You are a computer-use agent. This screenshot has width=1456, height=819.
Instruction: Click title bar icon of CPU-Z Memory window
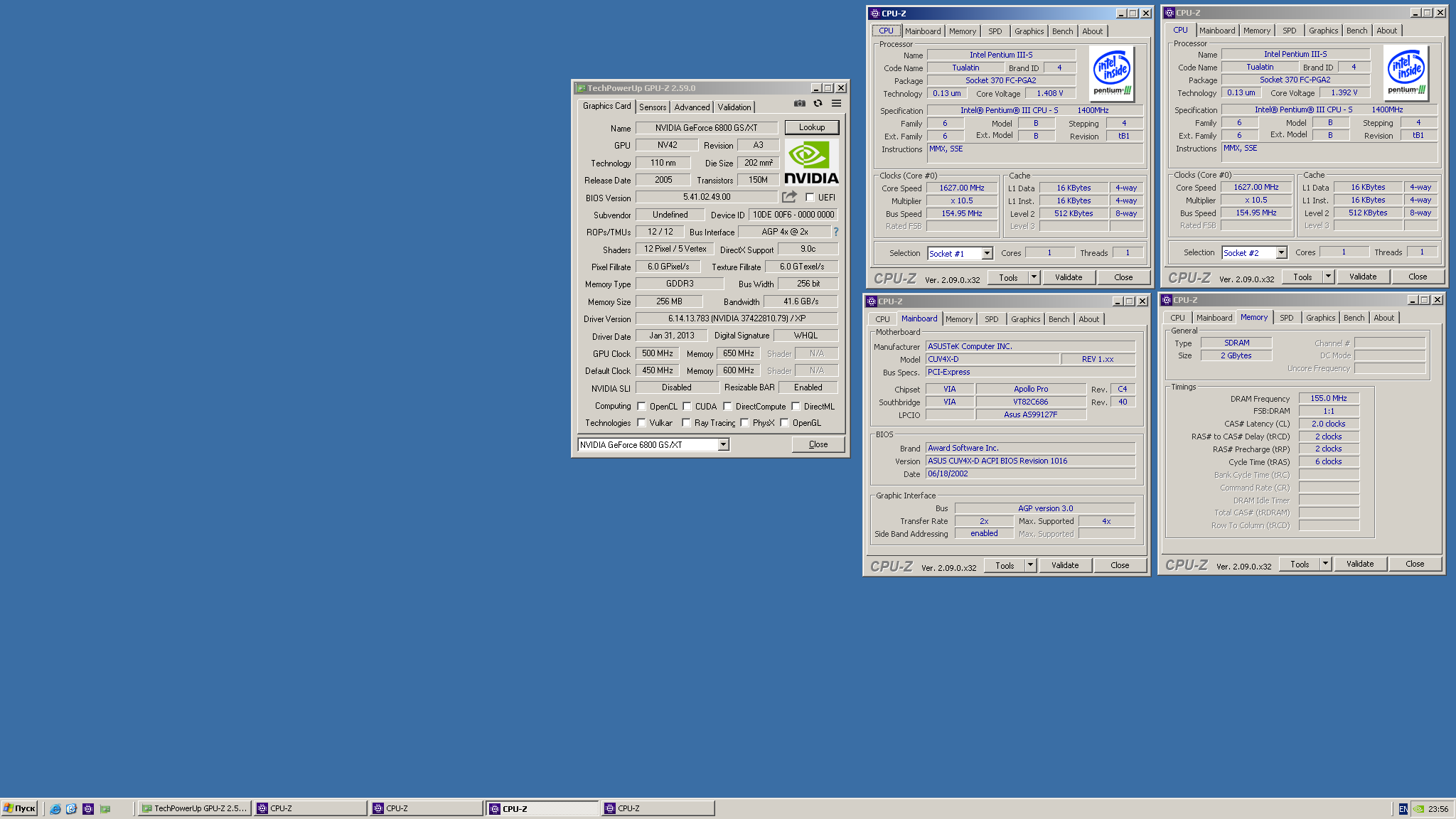pos(1167,300)
